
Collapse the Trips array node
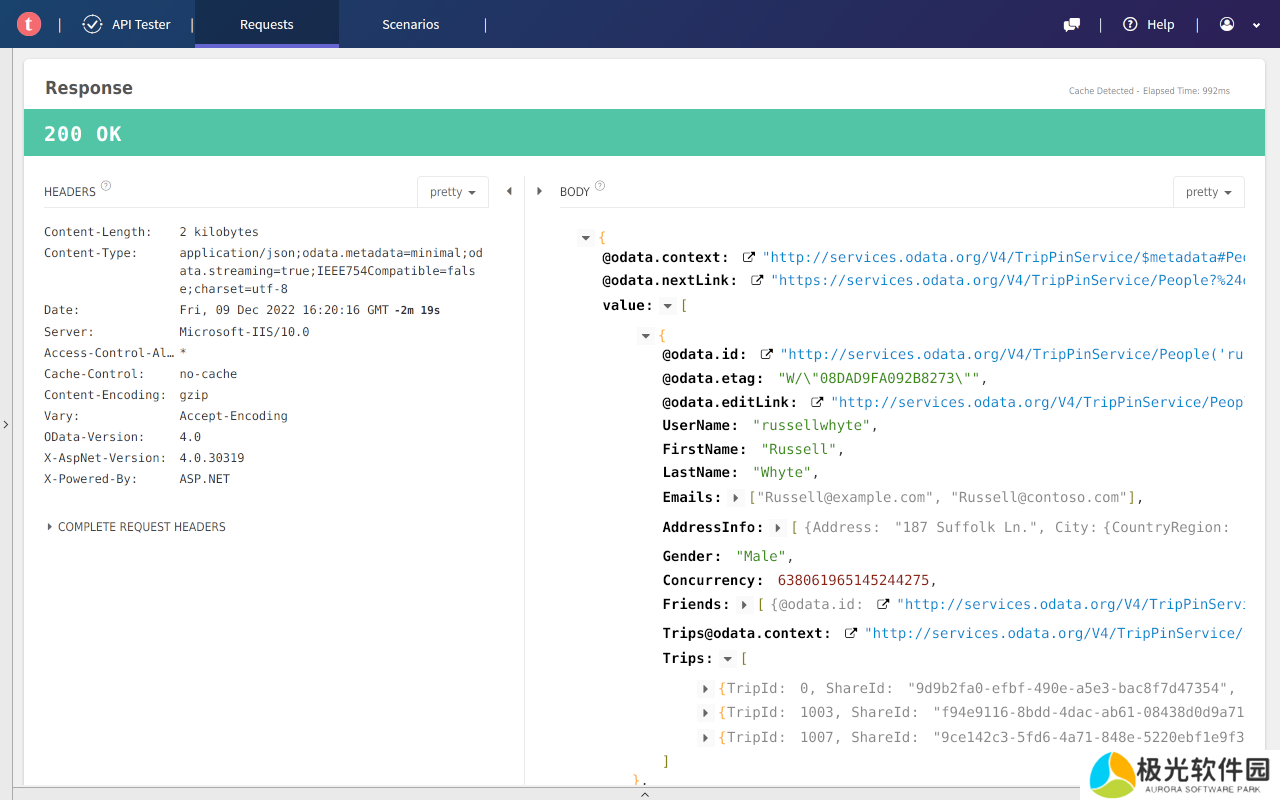[x=728, y=659]
